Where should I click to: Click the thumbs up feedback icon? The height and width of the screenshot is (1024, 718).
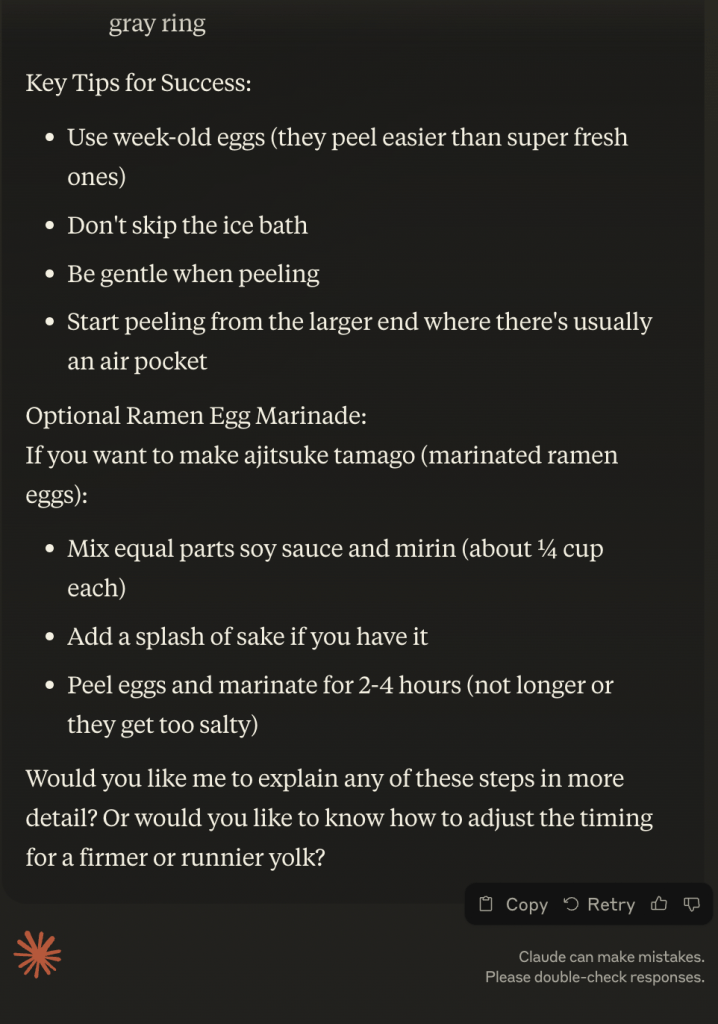659,904
